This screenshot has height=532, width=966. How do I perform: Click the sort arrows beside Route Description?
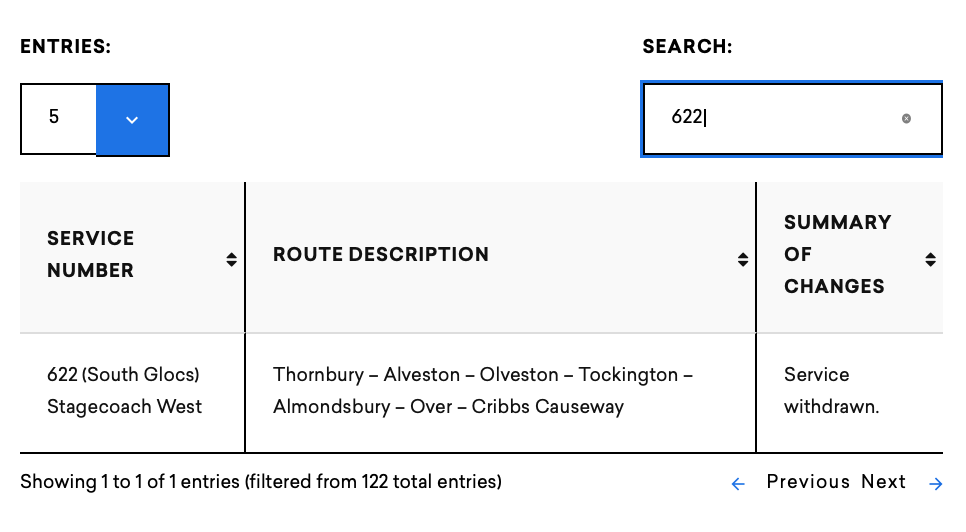coord(743,260)
